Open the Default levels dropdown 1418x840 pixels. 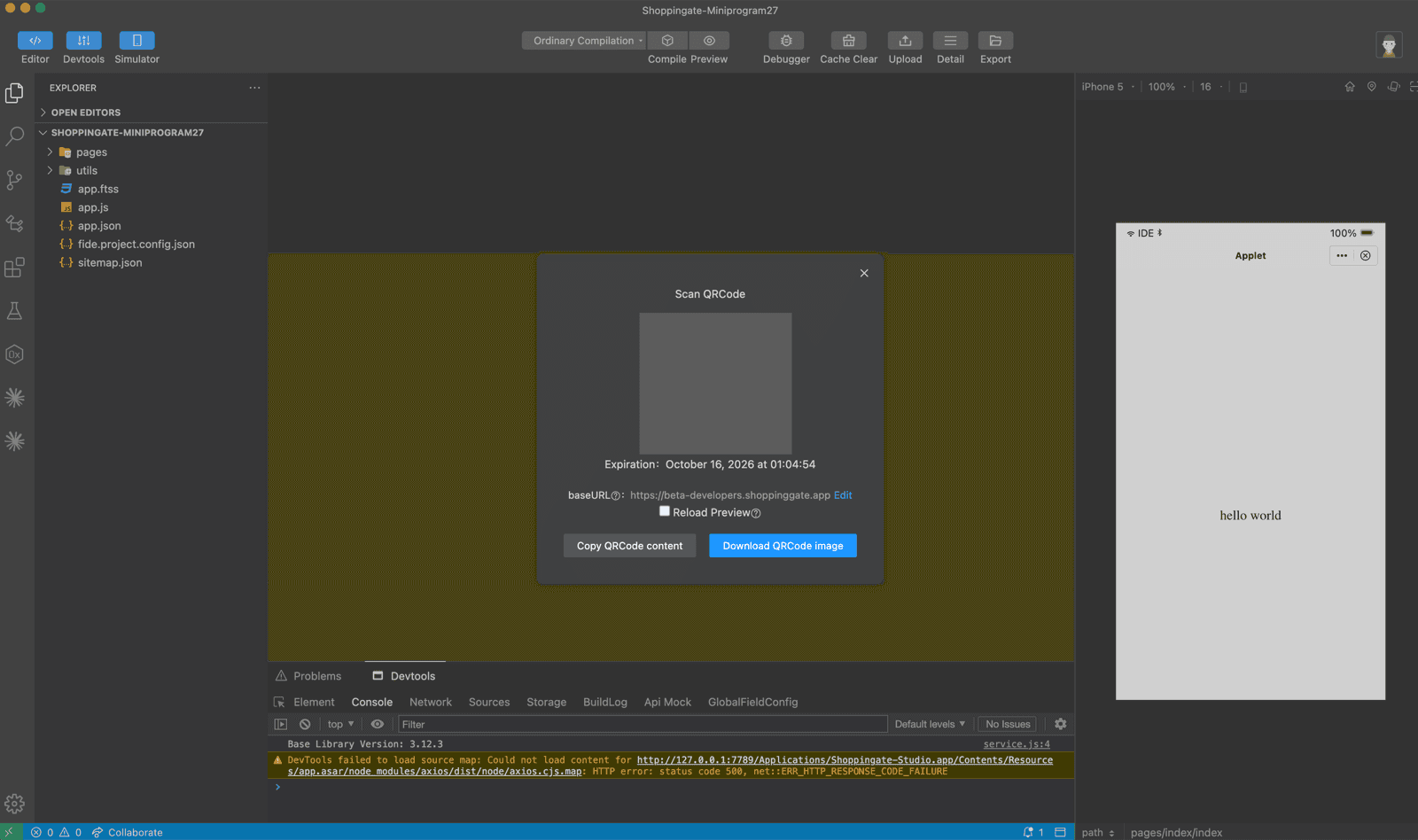tap(930, 724)
